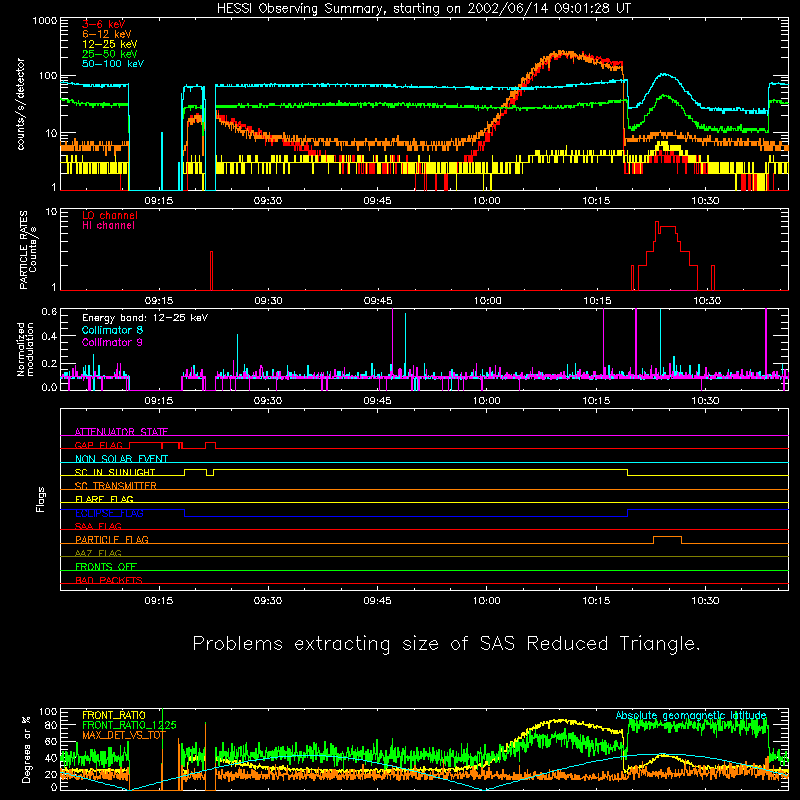Click the 1000 tick on counts axis
This screenshot has width=800, height=800.
[x=45, y=21]
